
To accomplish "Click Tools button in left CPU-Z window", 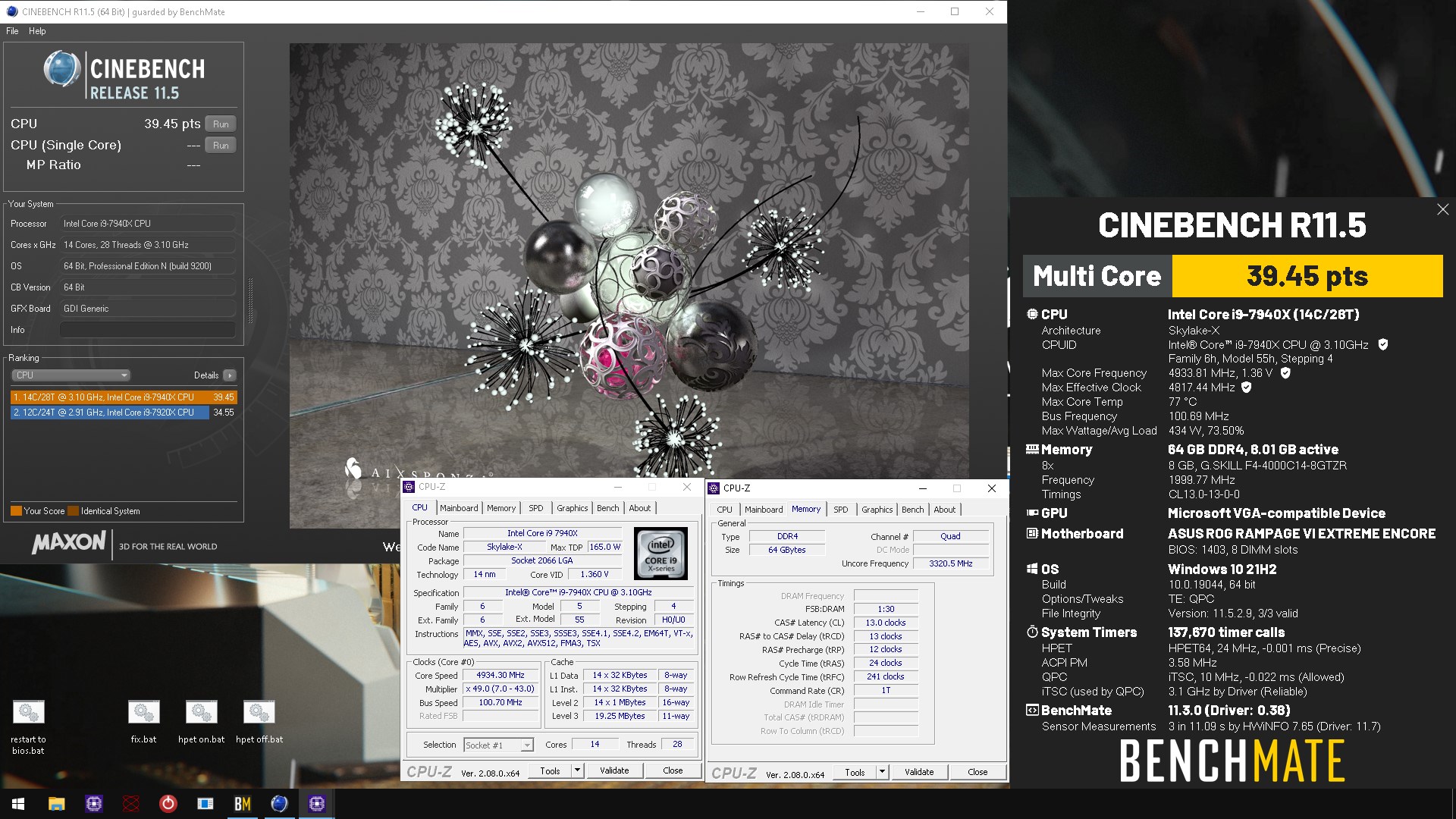I will tap(550, 770).
